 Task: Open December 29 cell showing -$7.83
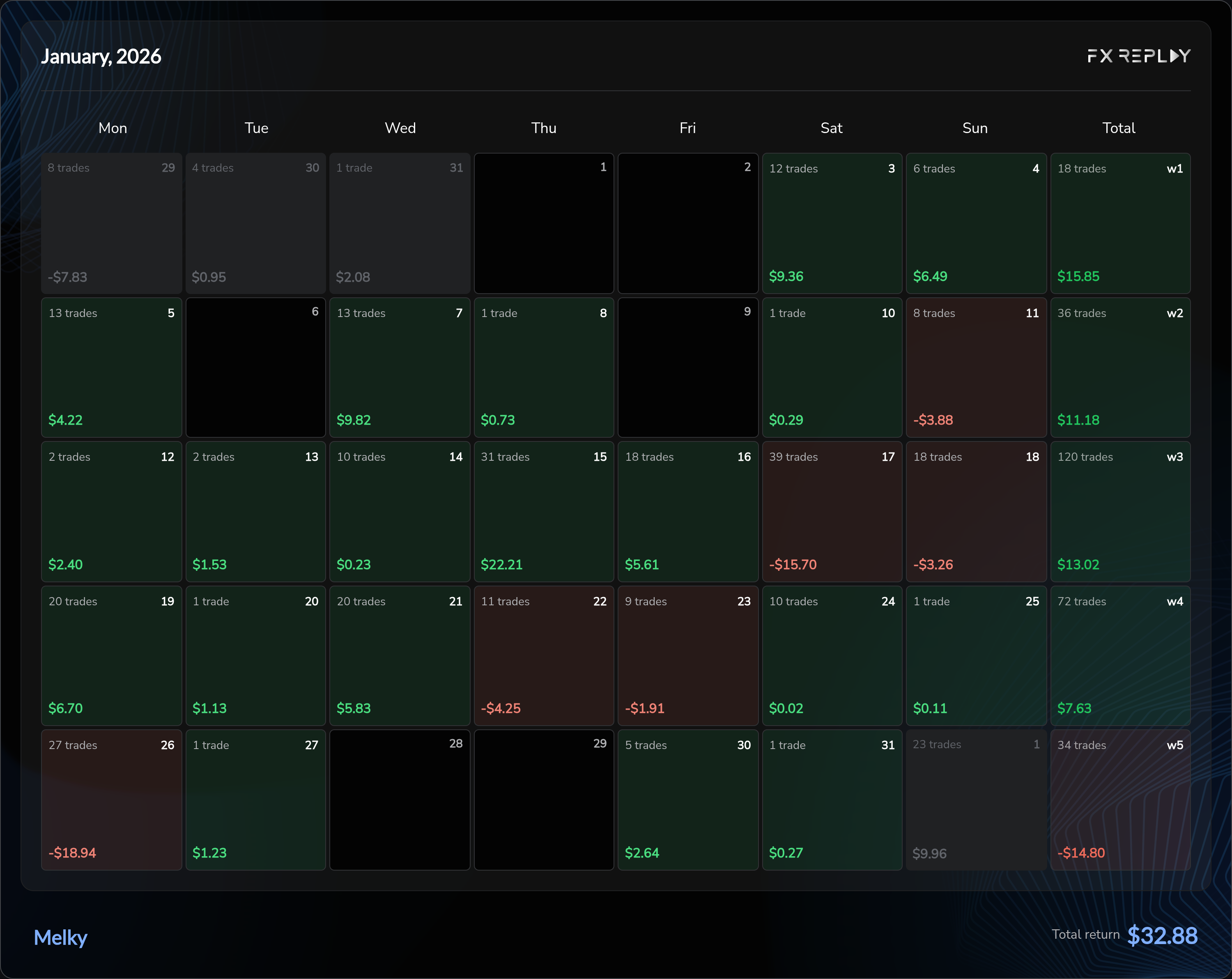(x=111, y=223)
